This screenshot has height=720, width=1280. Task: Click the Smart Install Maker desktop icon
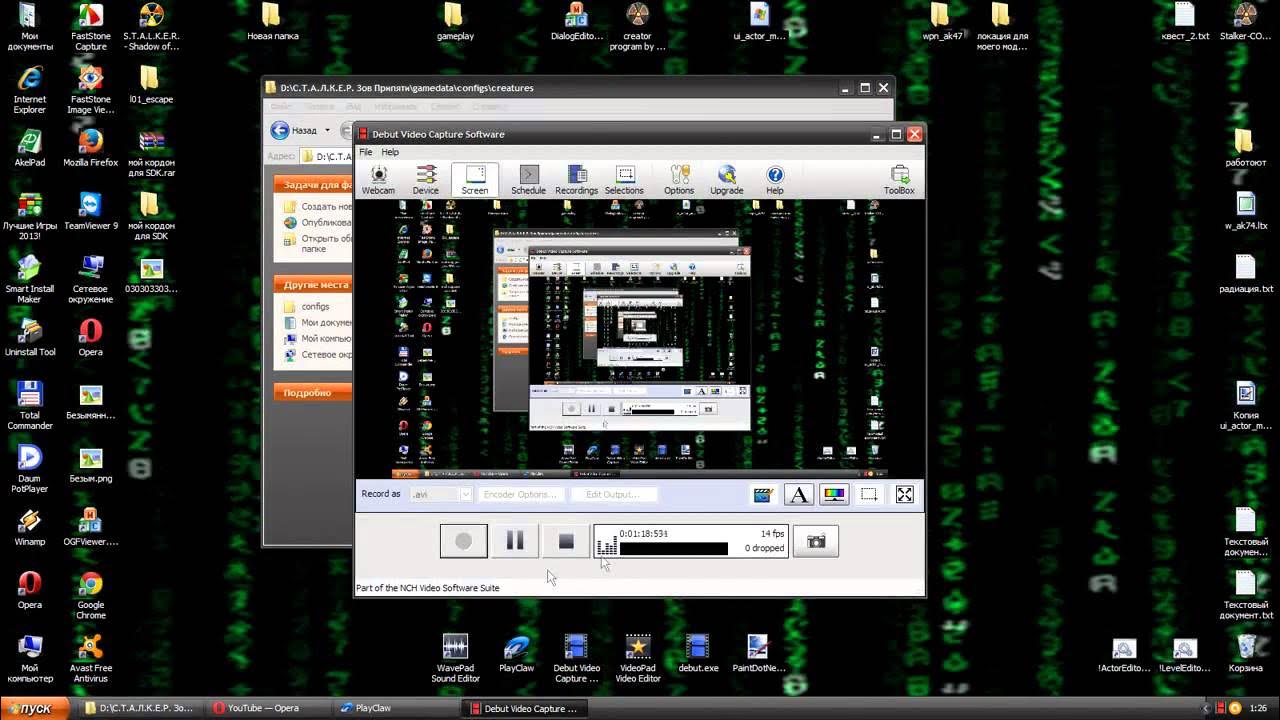tap(30, 279)
